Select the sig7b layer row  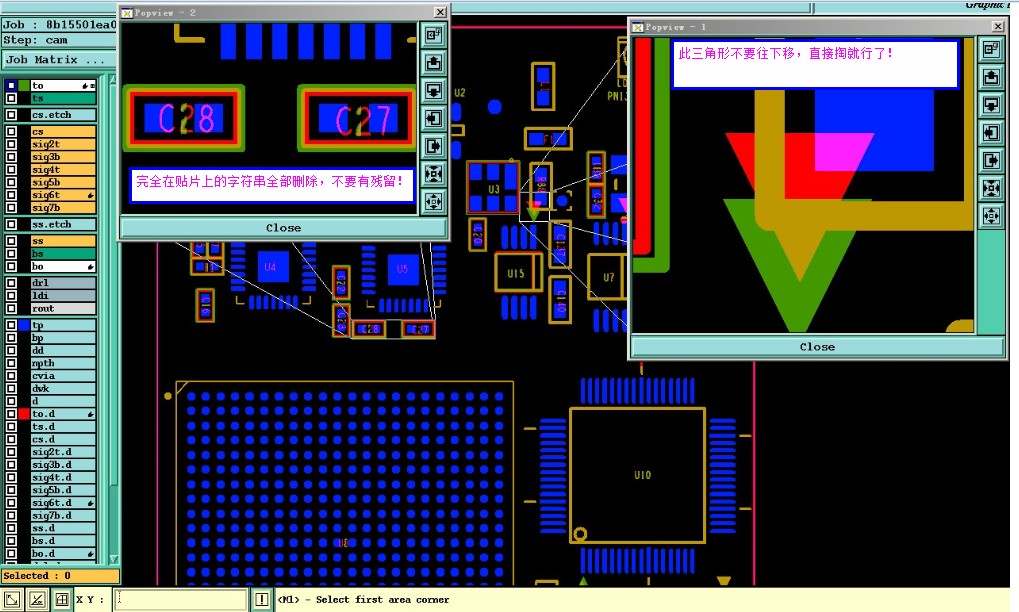point(63,208)
